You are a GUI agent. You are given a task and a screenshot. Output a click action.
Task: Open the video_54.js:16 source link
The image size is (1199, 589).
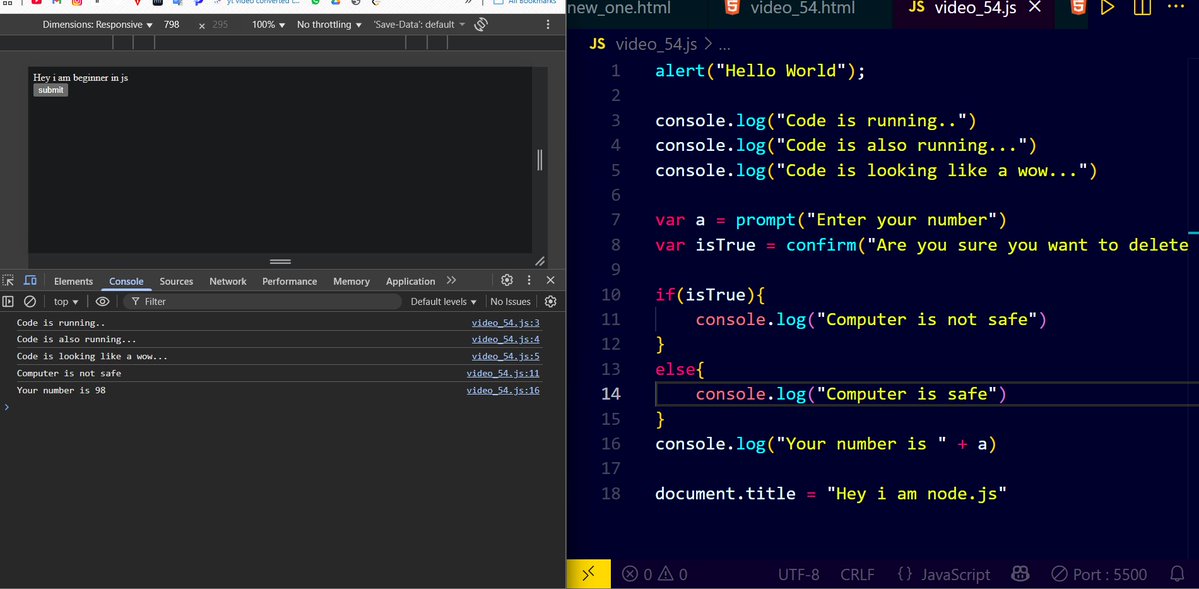503,390
